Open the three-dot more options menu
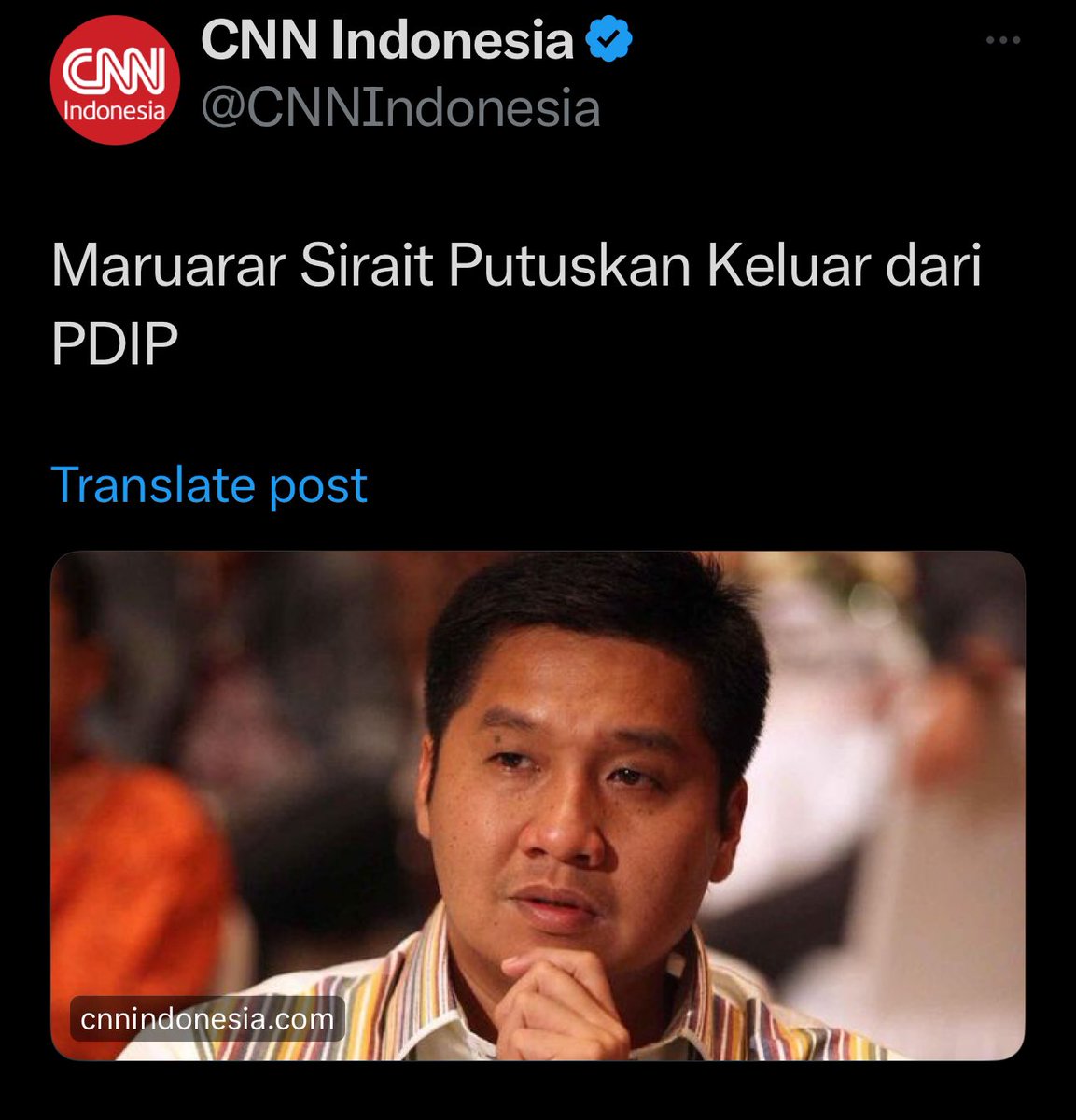 click(1003, 41)
